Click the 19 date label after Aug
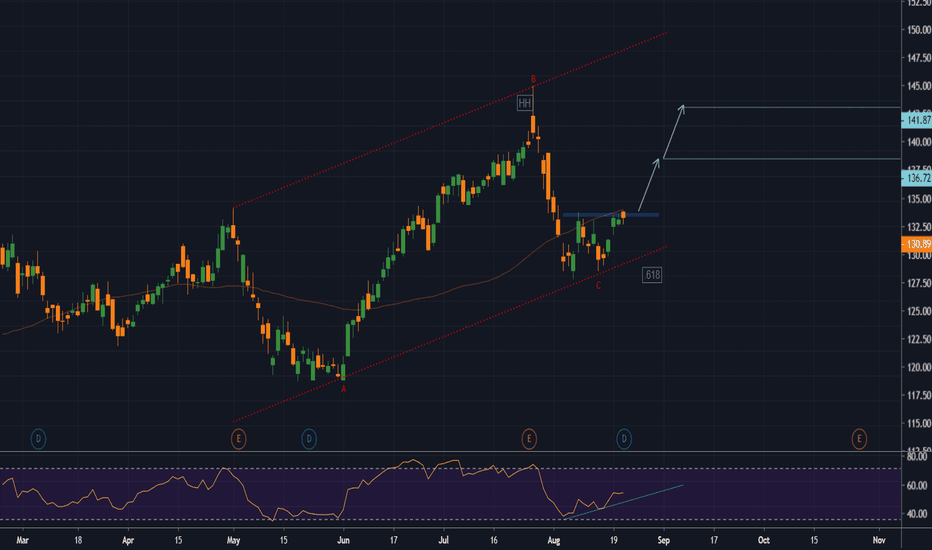Image resolution: width=932 pixels, height=550 pixels. pyautogui.click(x=614, y=540)
